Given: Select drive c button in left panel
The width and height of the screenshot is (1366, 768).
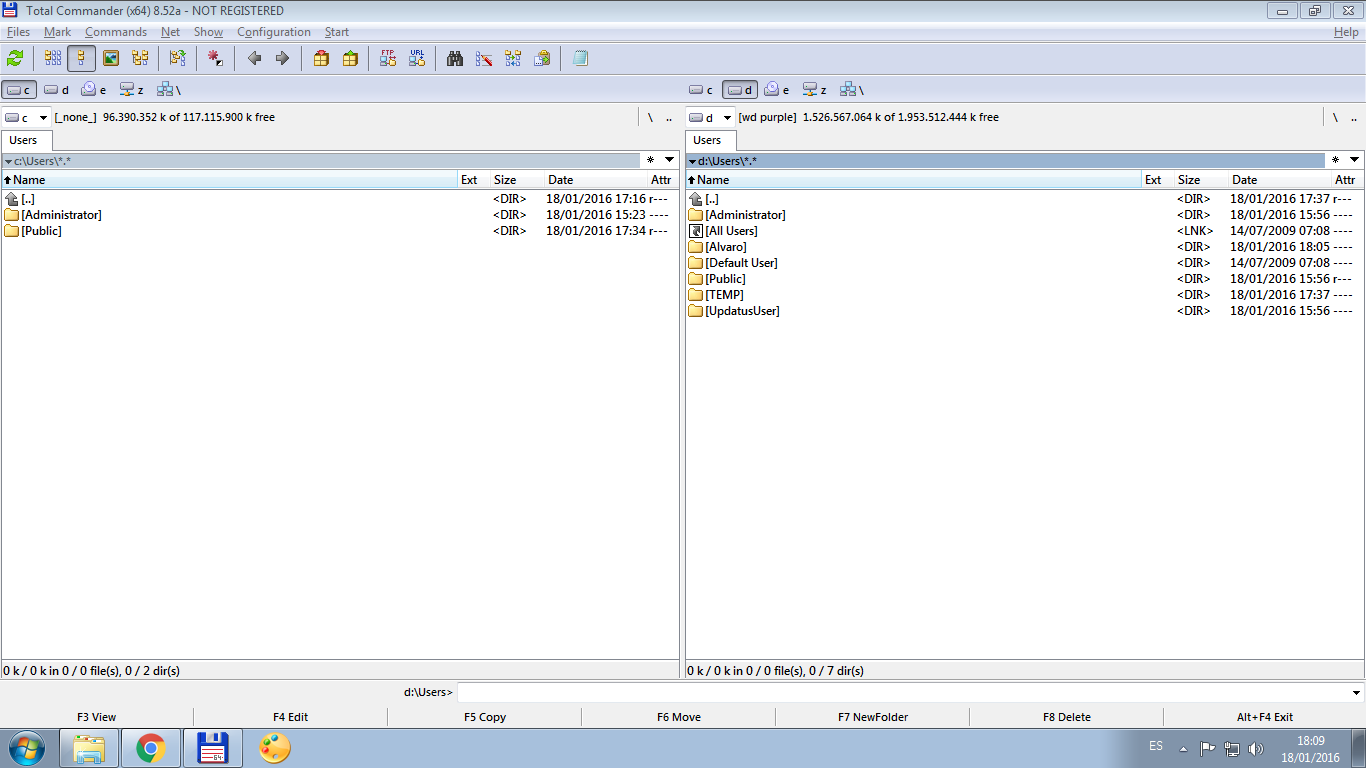Looking at the screenshot, I should [19, 90].
